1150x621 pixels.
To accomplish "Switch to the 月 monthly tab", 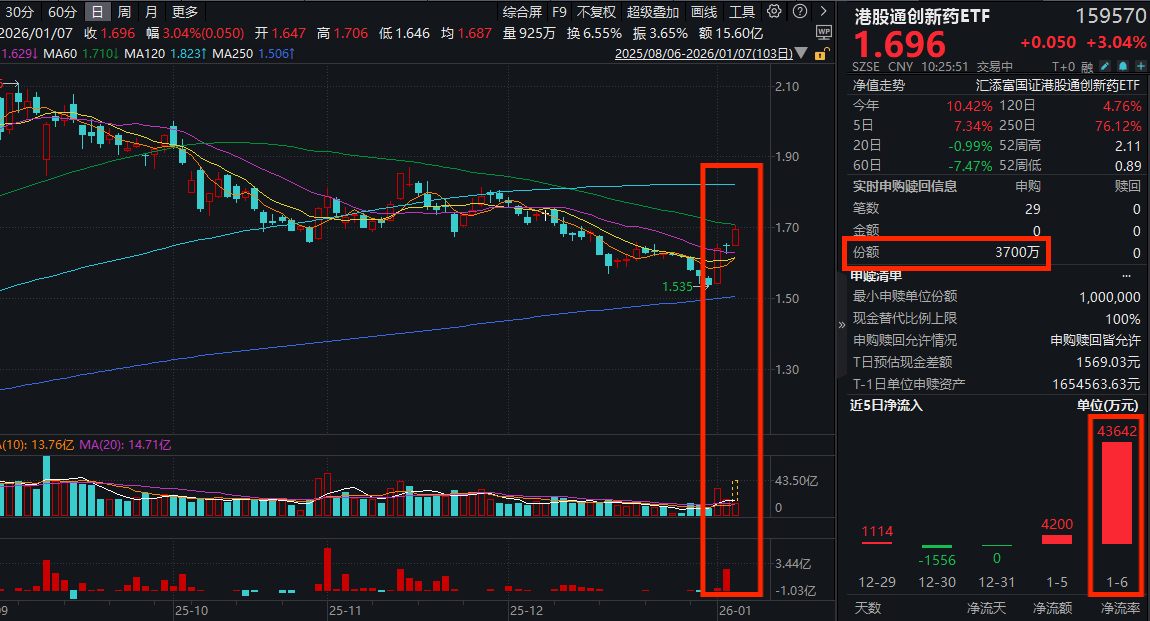I will (x=150, y=12).
